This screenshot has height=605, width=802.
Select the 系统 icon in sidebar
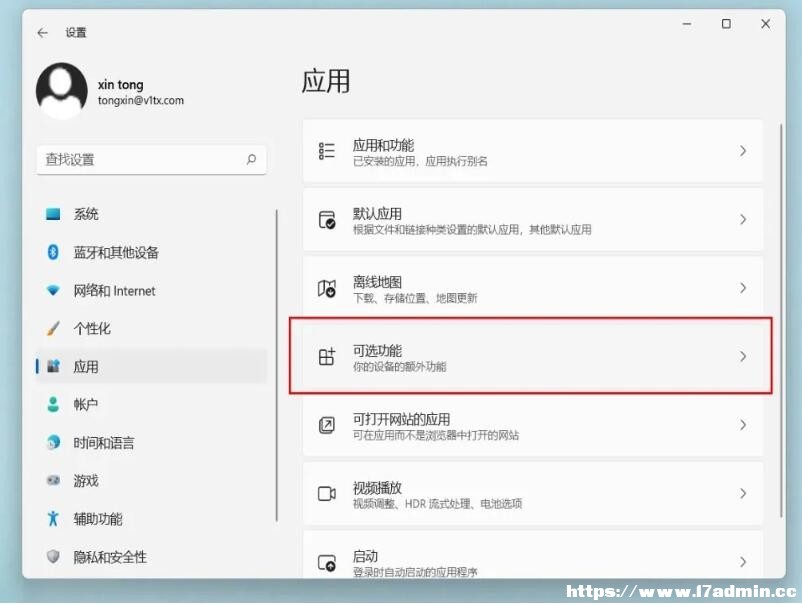click(x=53, y=214)
